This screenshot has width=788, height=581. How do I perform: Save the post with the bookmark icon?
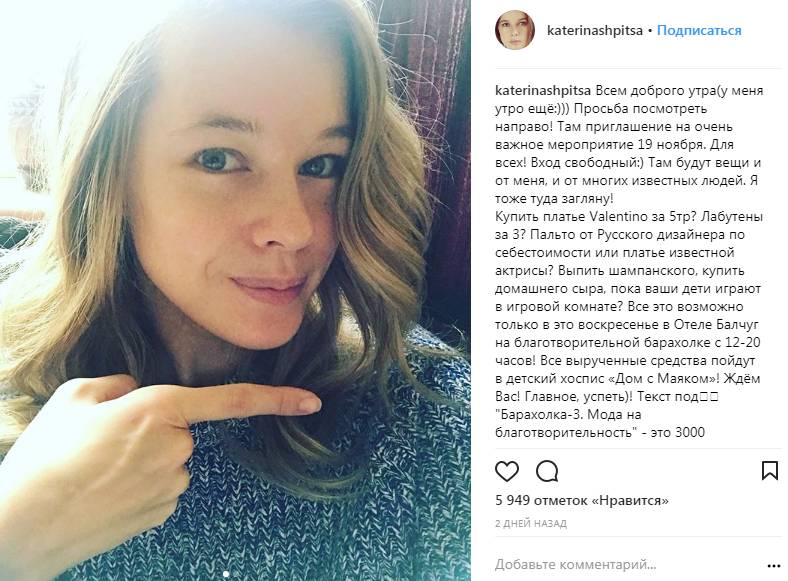(x=769, y=471)
